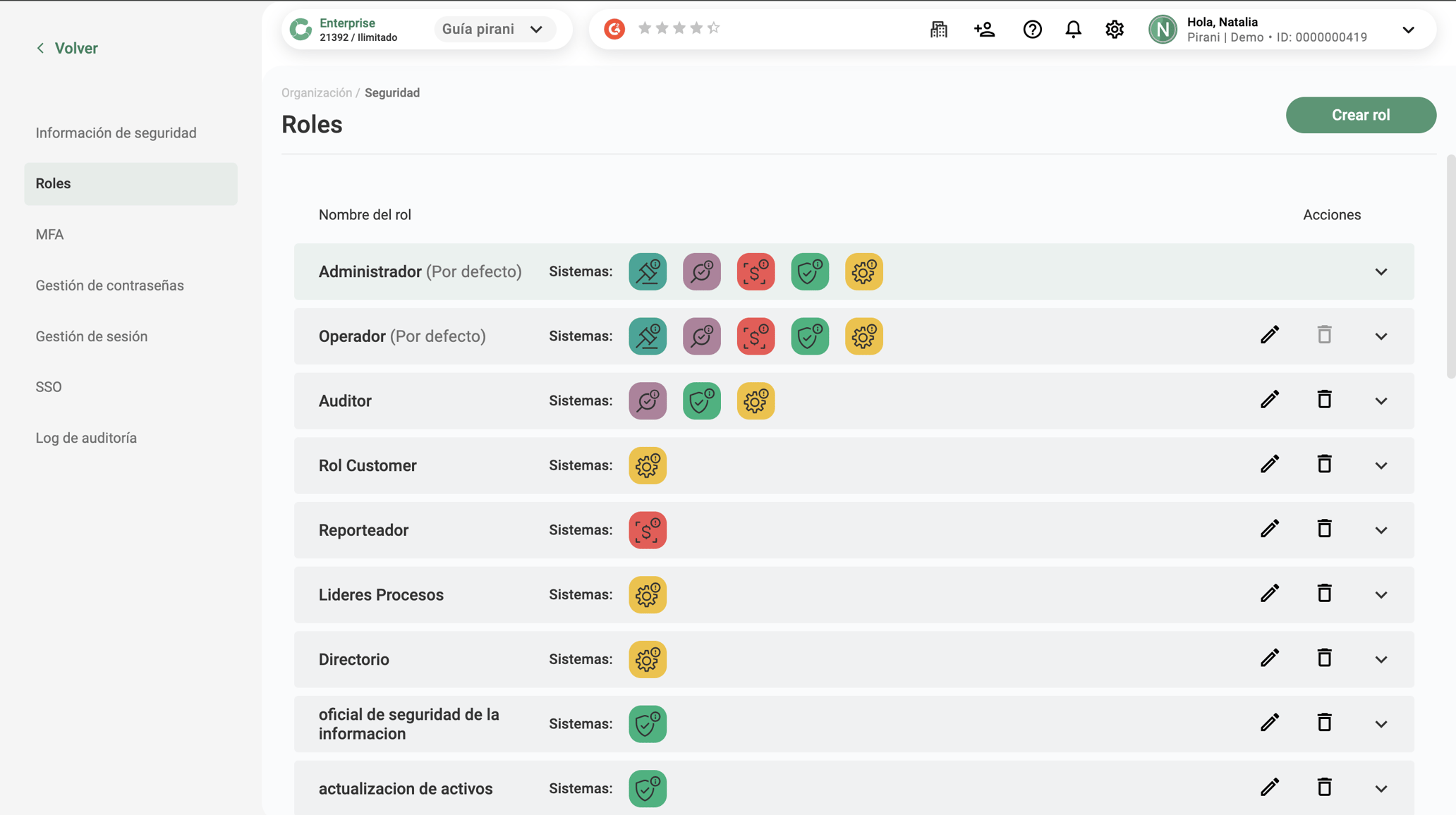Open the Guía pirani dropdown
The height and width of the screenshot is (815, 1456).
494,29
